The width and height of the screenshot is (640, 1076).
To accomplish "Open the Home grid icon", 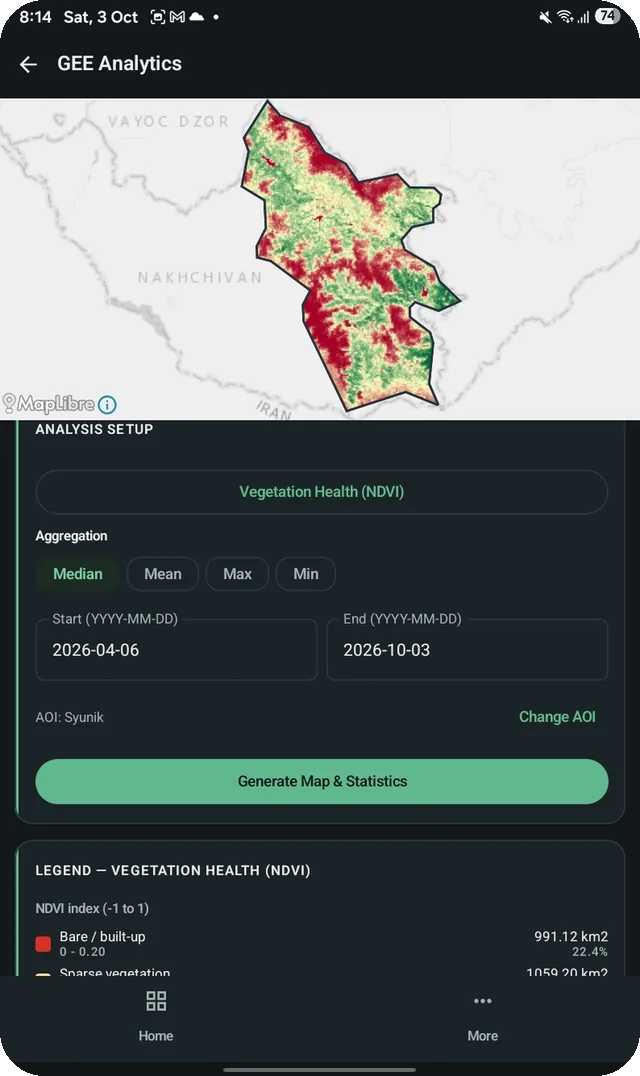I will pyautogui.click(x=156, y=1001).
